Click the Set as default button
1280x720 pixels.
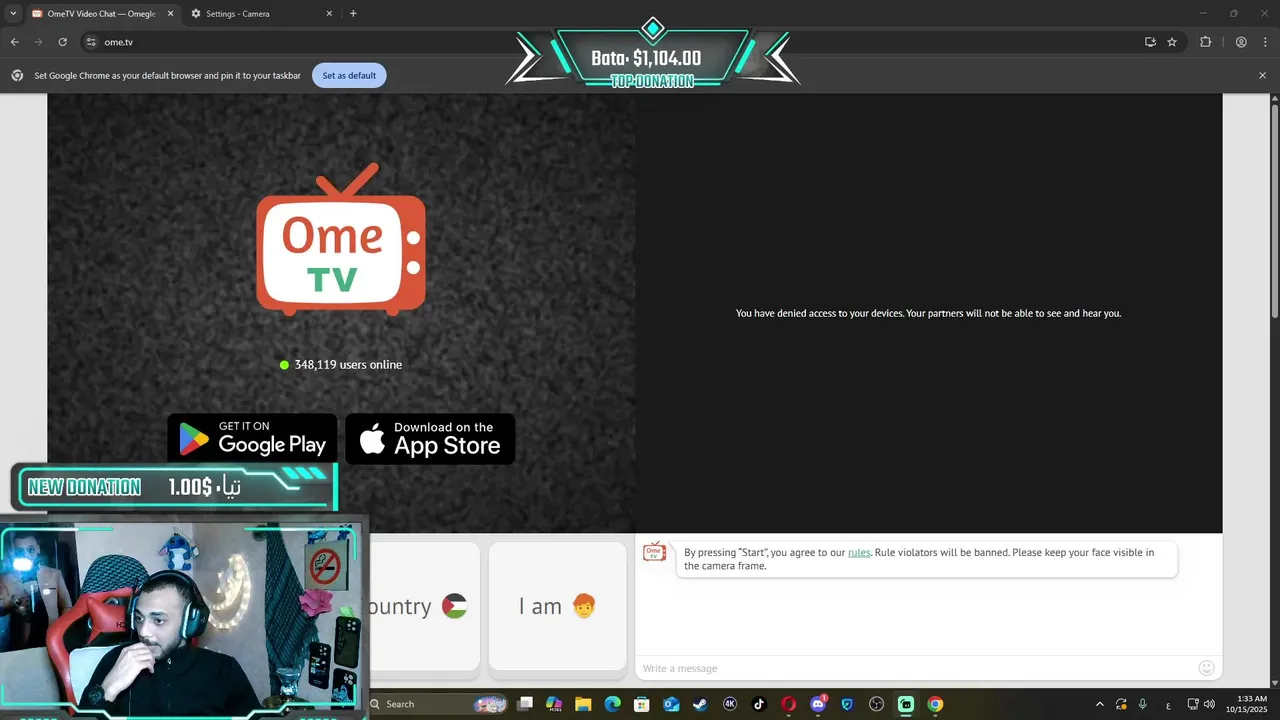point(349,75)
